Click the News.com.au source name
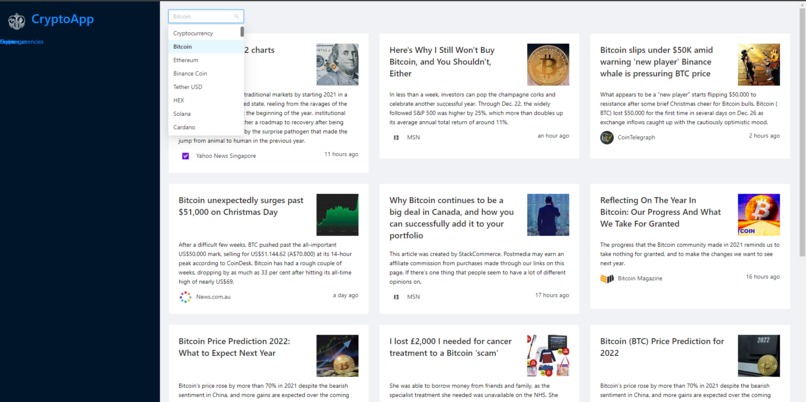 pos(213,297)
